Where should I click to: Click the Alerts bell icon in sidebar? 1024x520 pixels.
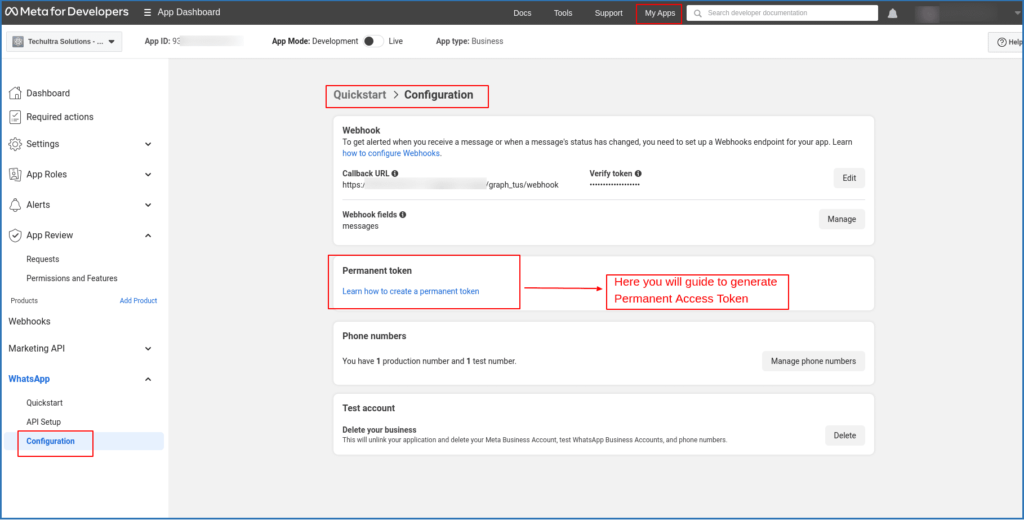pyautogui.click(x=15, y=204)
